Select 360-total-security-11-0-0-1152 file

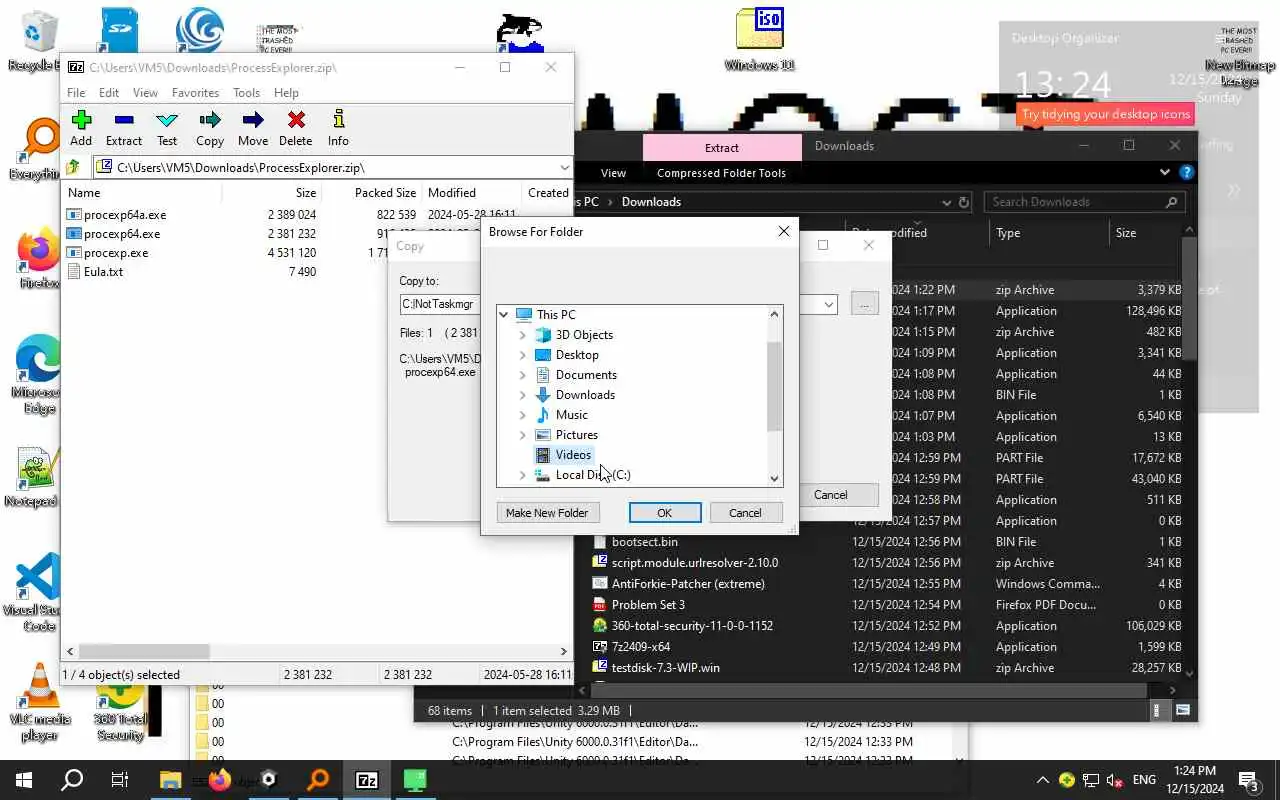[x=692, y=626]
